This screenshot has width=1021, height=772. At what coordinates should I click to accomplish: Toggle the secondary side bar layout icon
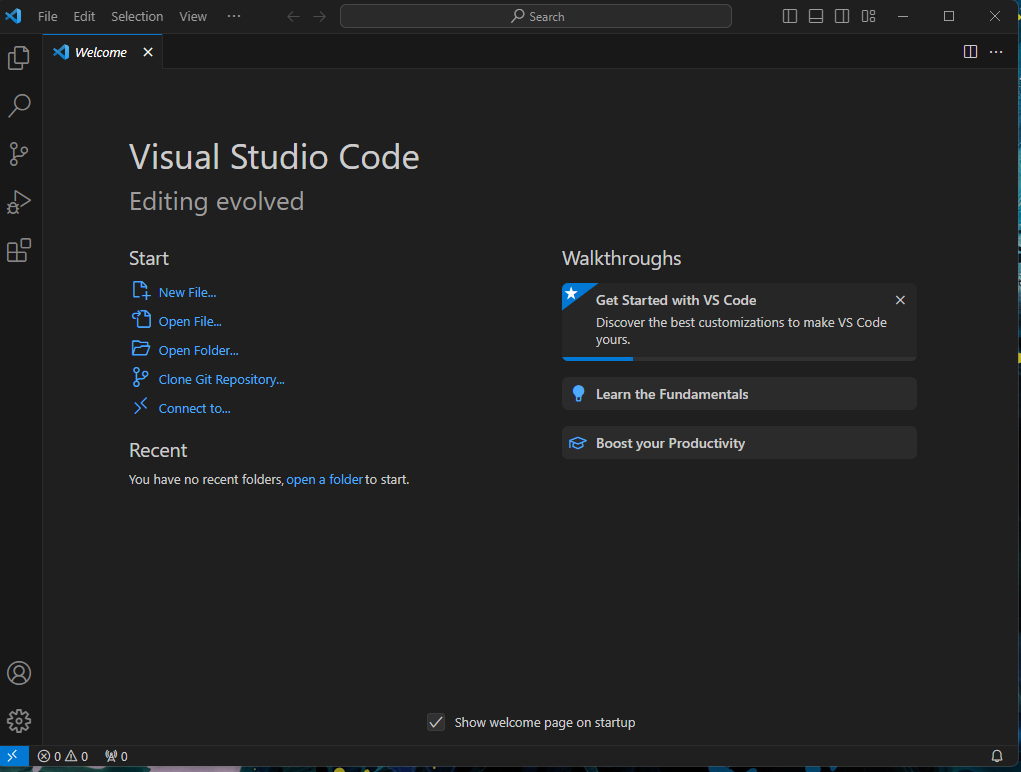pos(842,16)
